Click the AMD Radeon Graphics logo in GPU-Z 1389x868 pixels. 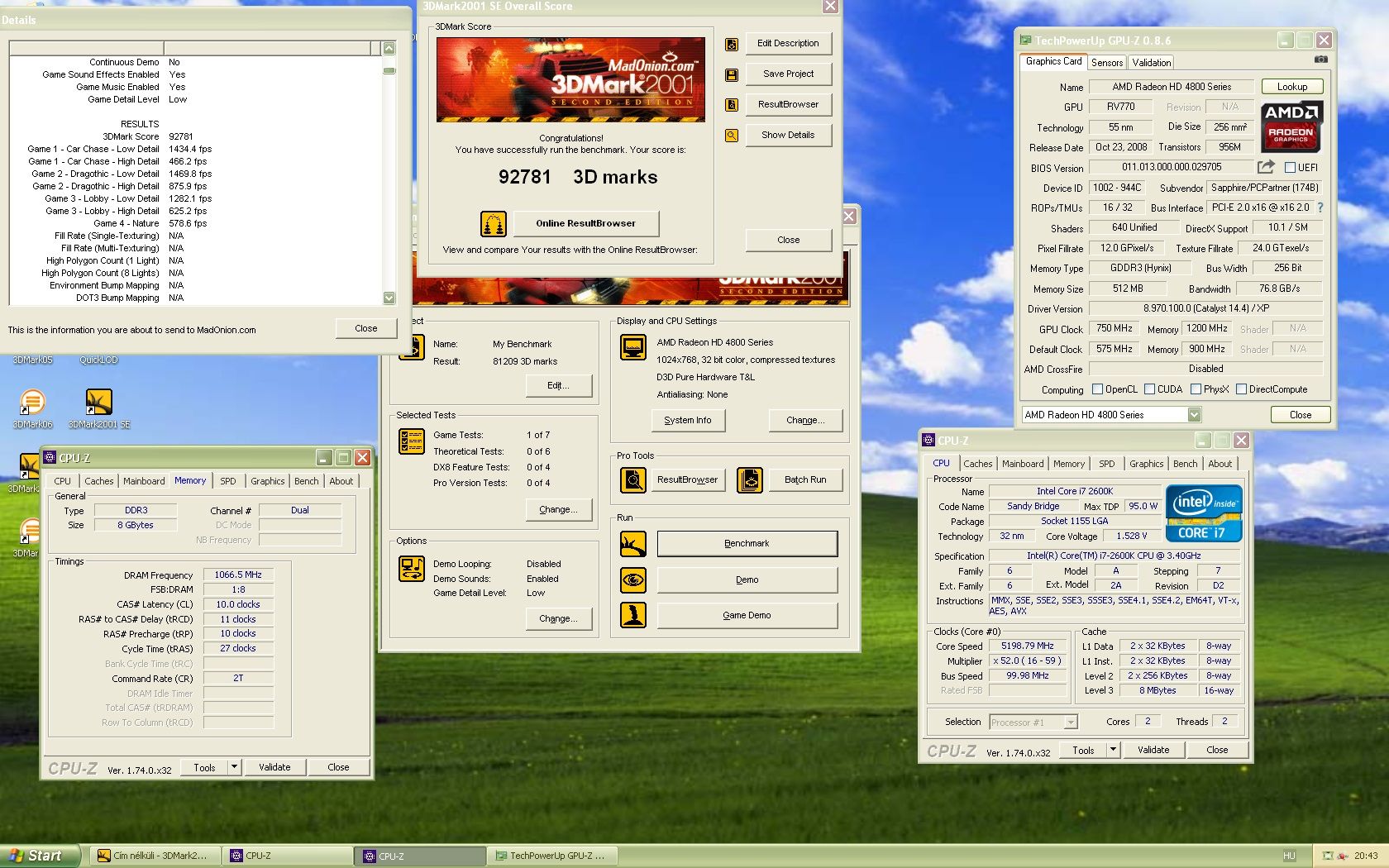coord(1291,126)
